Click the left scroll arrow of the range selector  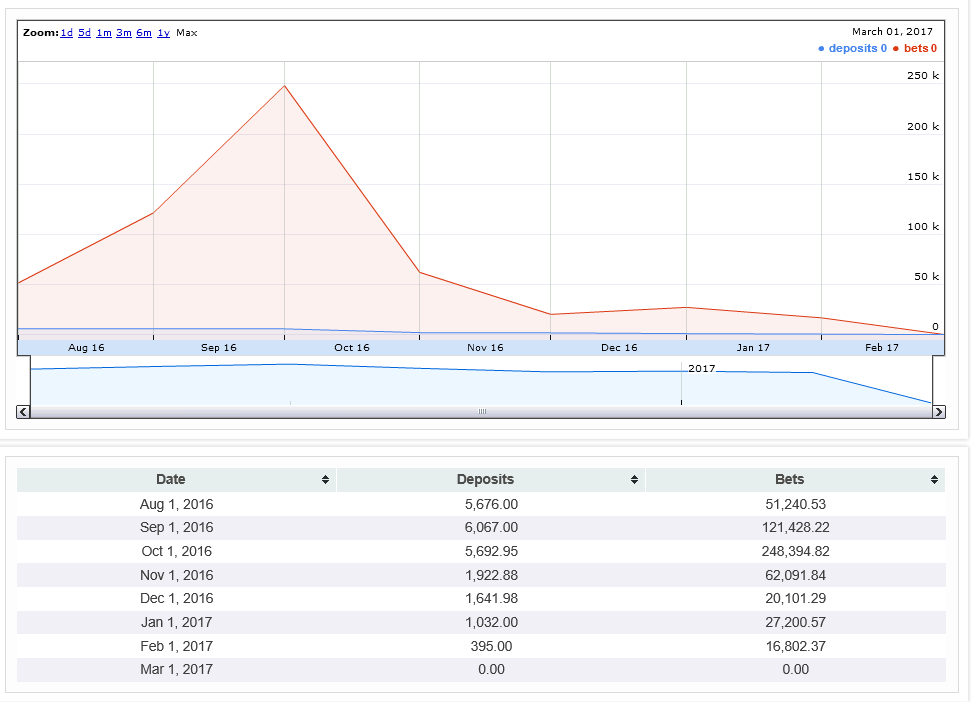pos(24,411)
